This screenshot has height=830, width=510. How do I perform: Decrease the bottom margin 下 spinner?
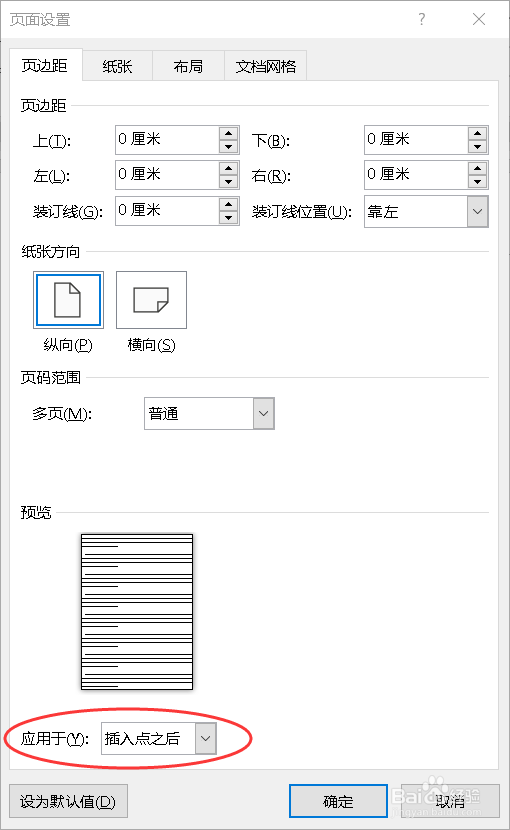(478, 147)
